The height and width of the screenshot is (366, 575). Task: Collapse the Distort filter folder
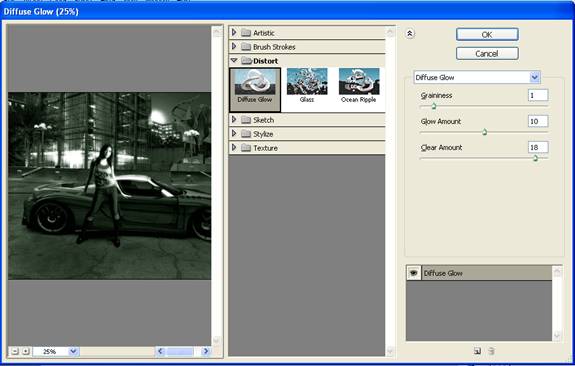click(x=234, y=61)
